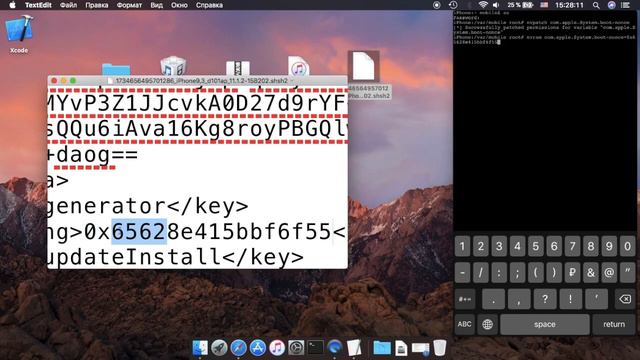Click the line containing sQQu6iAva16Kg8
The height and width of the screenshot is (360, 640).
(198, 129)
